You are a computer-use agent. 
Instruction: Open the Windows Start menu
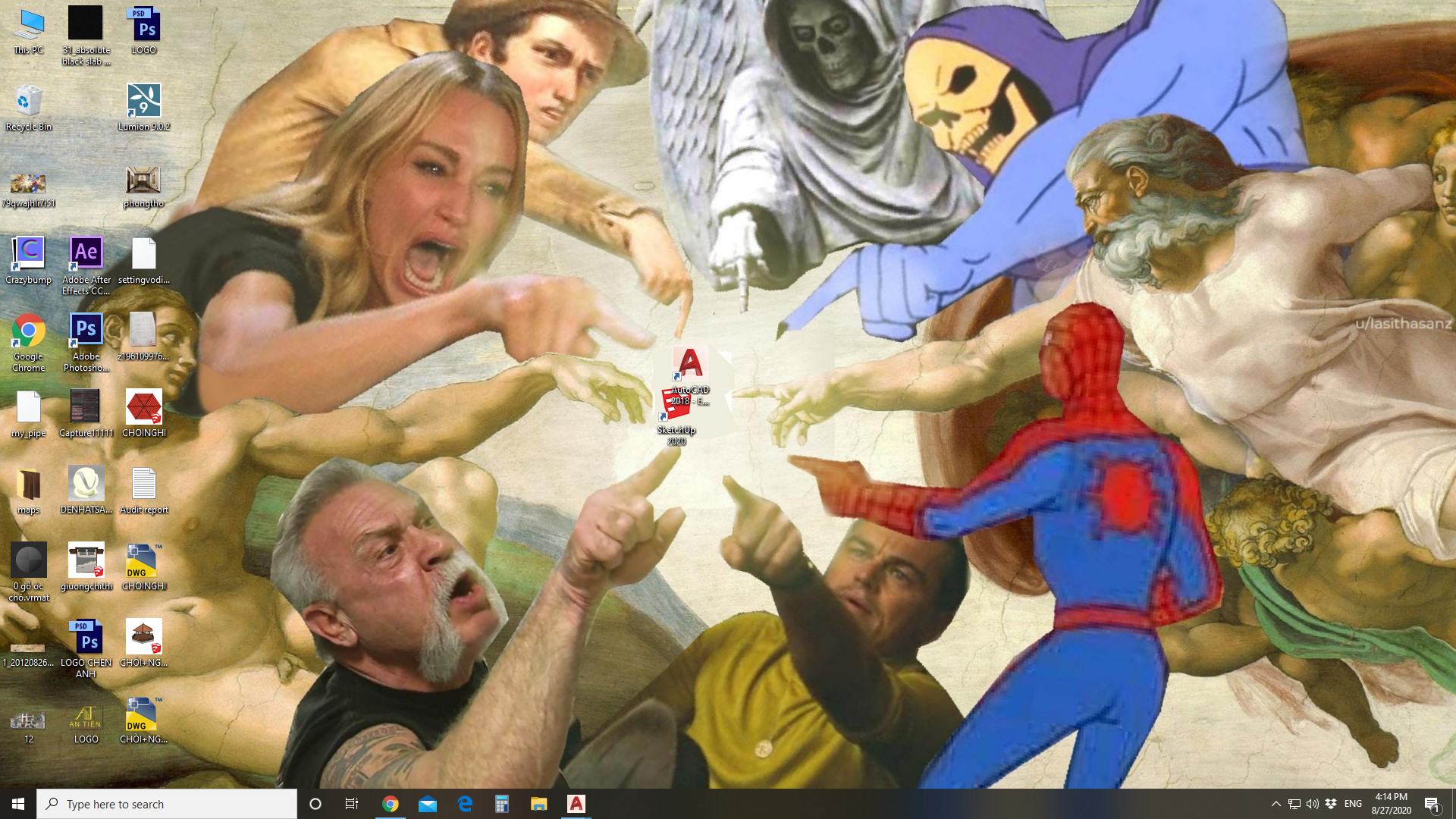pos(18,804)
